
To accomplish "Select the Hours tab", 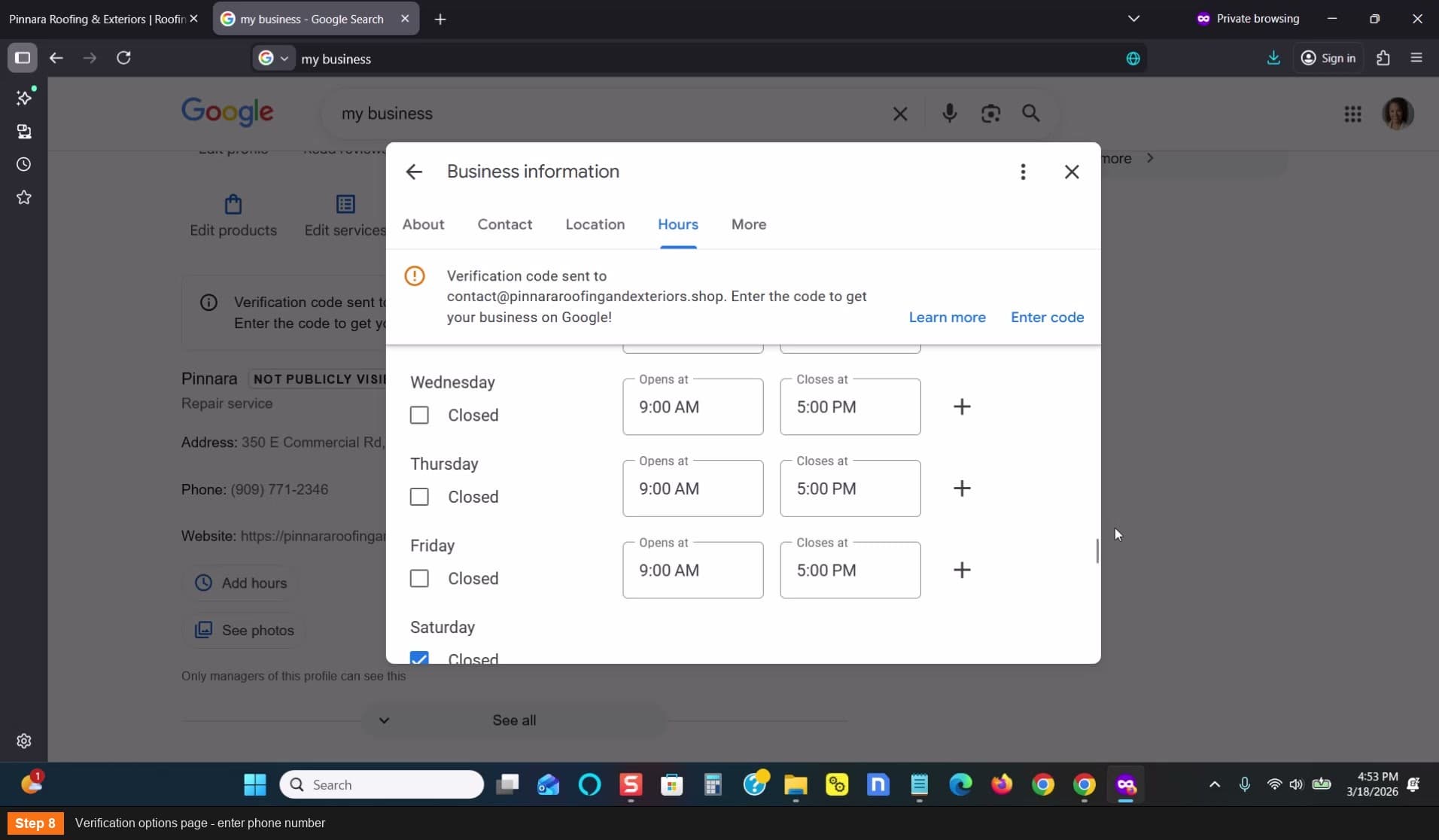I will 678,224.
